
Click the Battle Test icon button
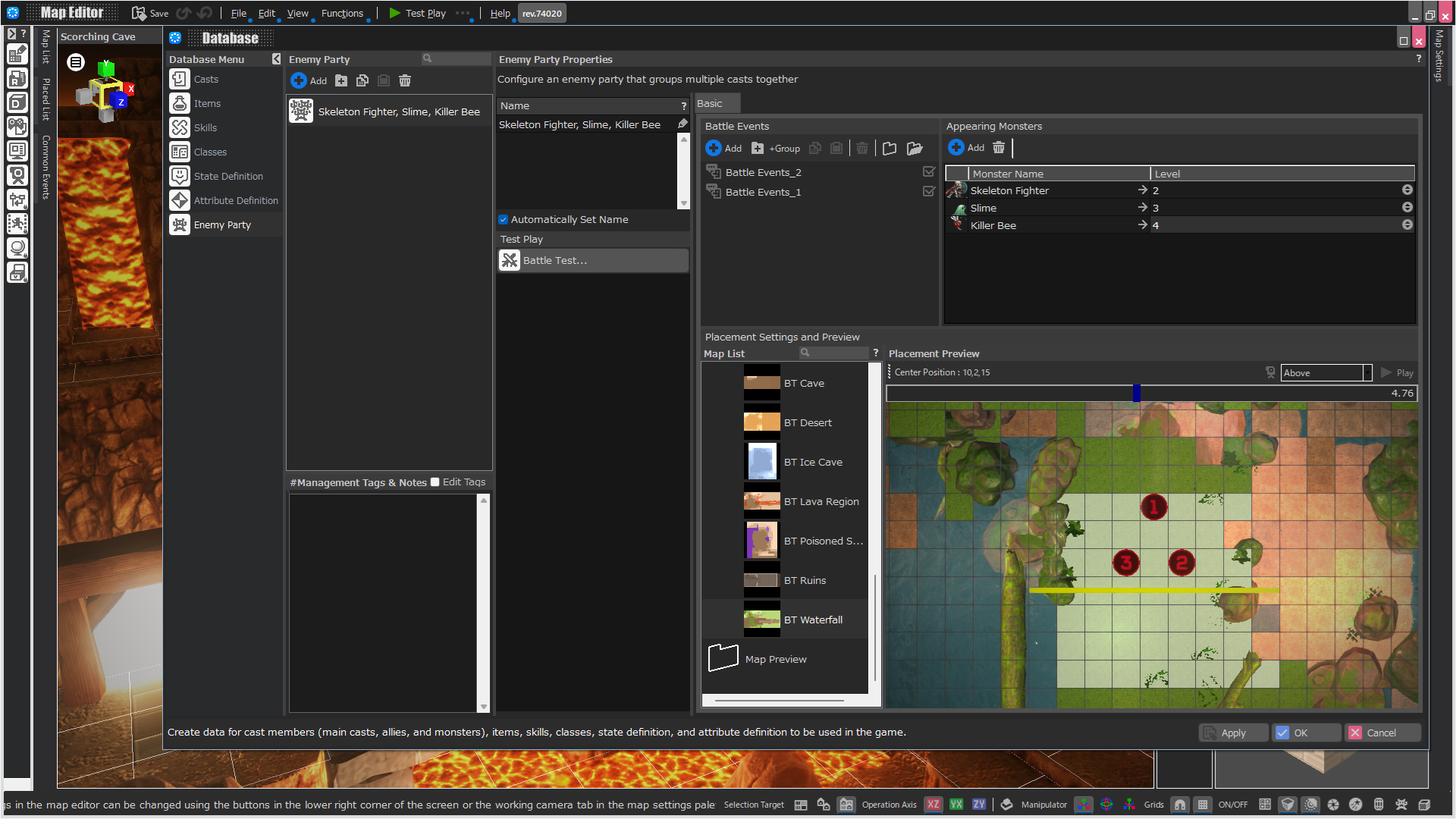click(510, 260)
